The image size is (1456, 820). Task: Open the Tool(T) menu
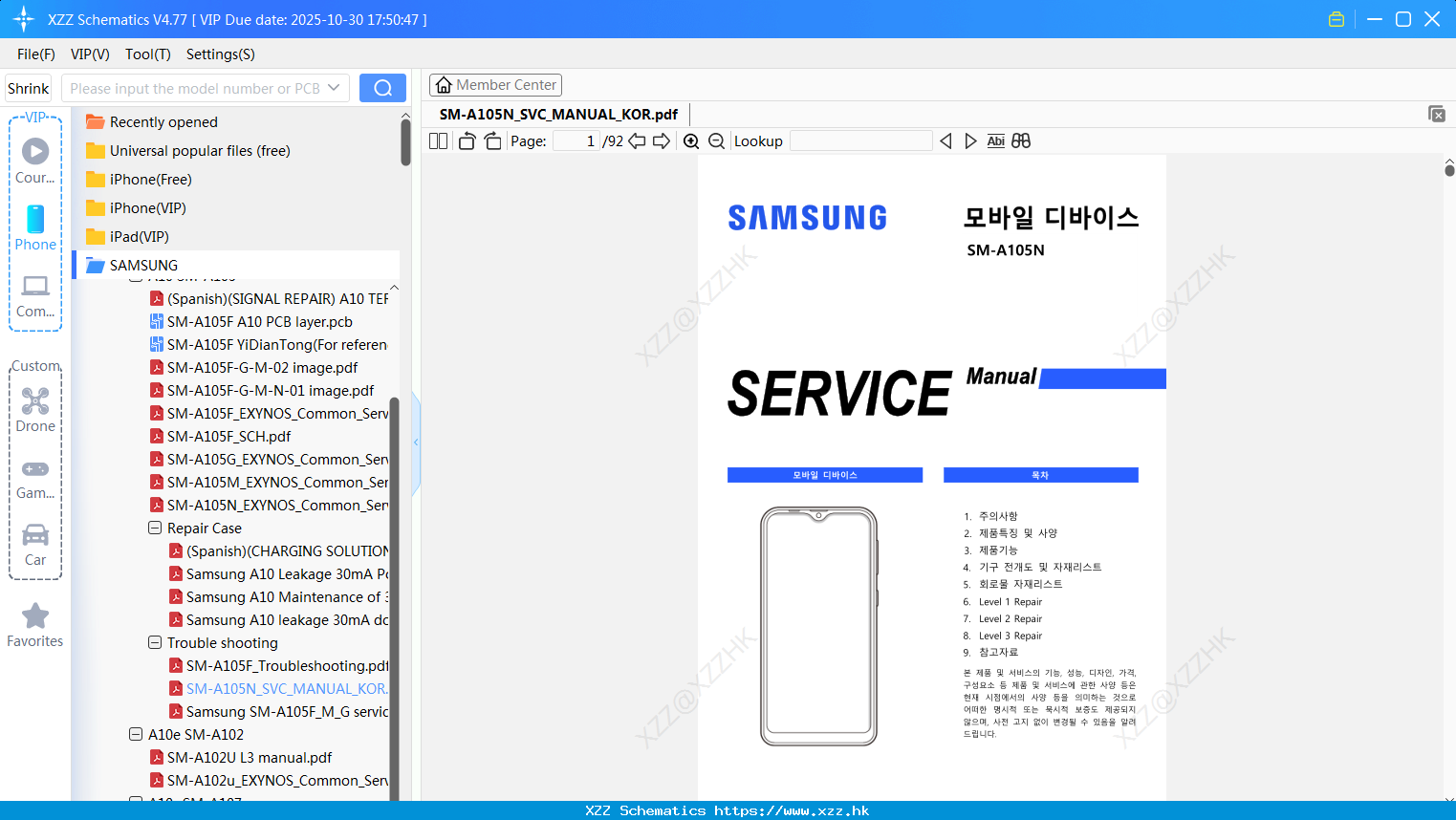coord(148,54)
